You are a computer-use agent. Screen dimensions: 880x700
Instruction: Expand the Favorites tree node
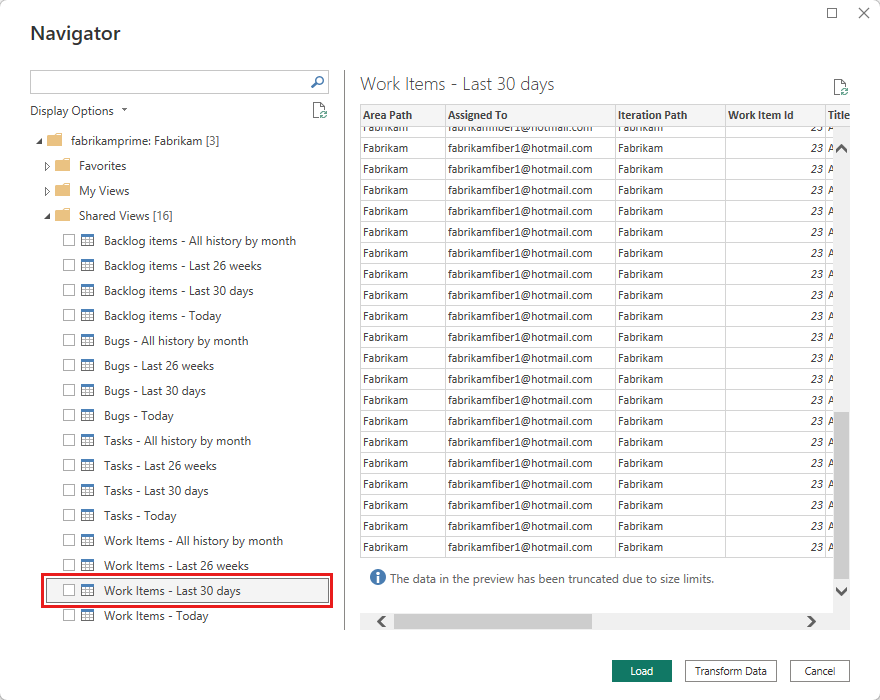point(48,165)
